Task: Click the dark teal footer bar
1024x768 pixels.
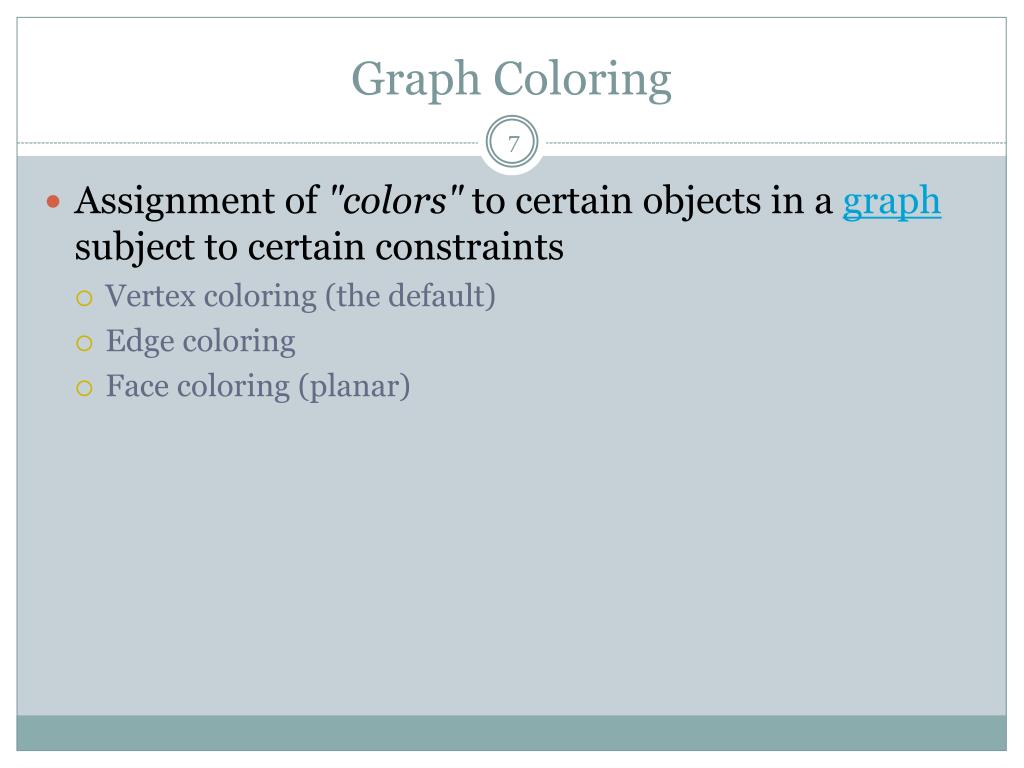Action: click(511, 733)
